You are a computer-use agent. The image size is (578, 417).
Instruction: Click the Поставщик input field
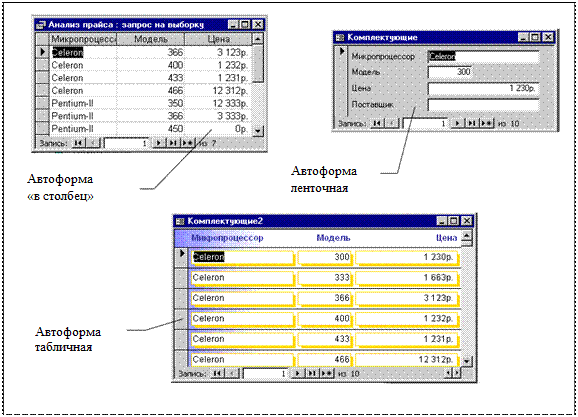[x=483, y=105]
